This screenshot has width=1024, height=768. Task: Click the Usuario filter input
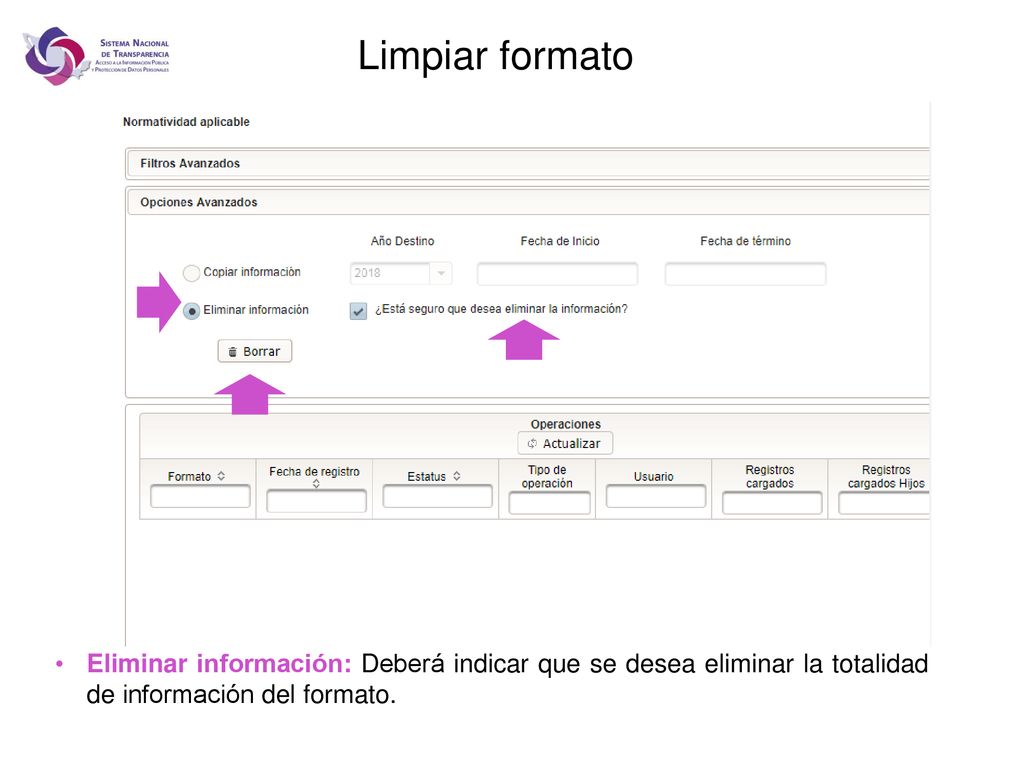point(656,496)
